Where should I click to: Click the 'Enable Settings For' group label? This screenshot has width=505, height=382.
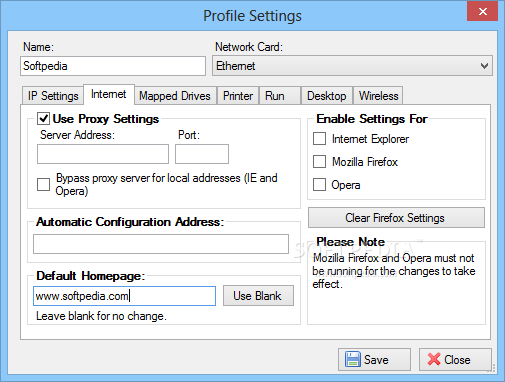click(x=372, y=119)
